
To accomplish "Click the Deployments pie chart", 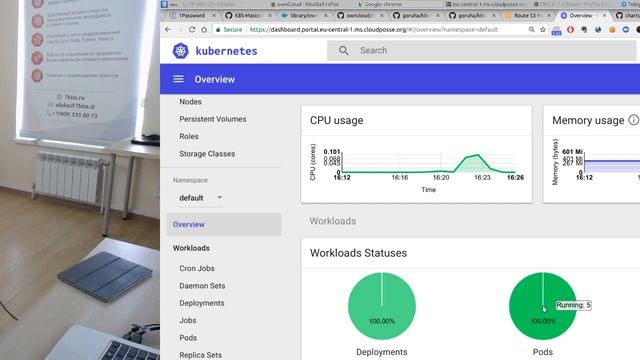I will [x=382, y=306].
